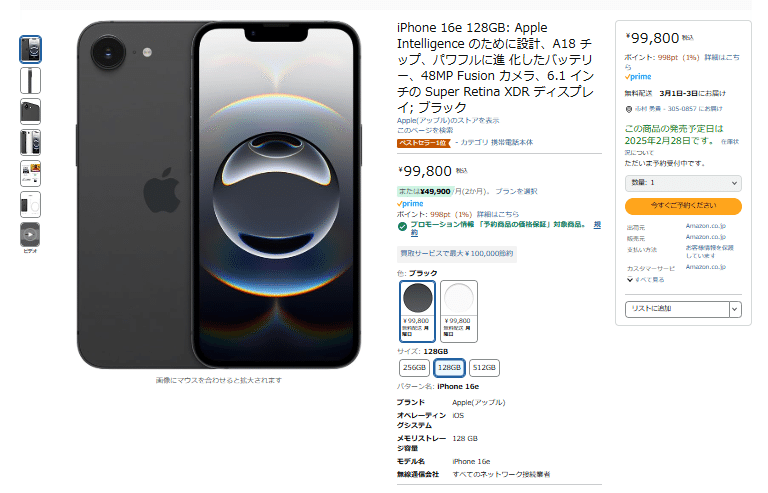Click the location pin delivery address icon

(629, 109)
